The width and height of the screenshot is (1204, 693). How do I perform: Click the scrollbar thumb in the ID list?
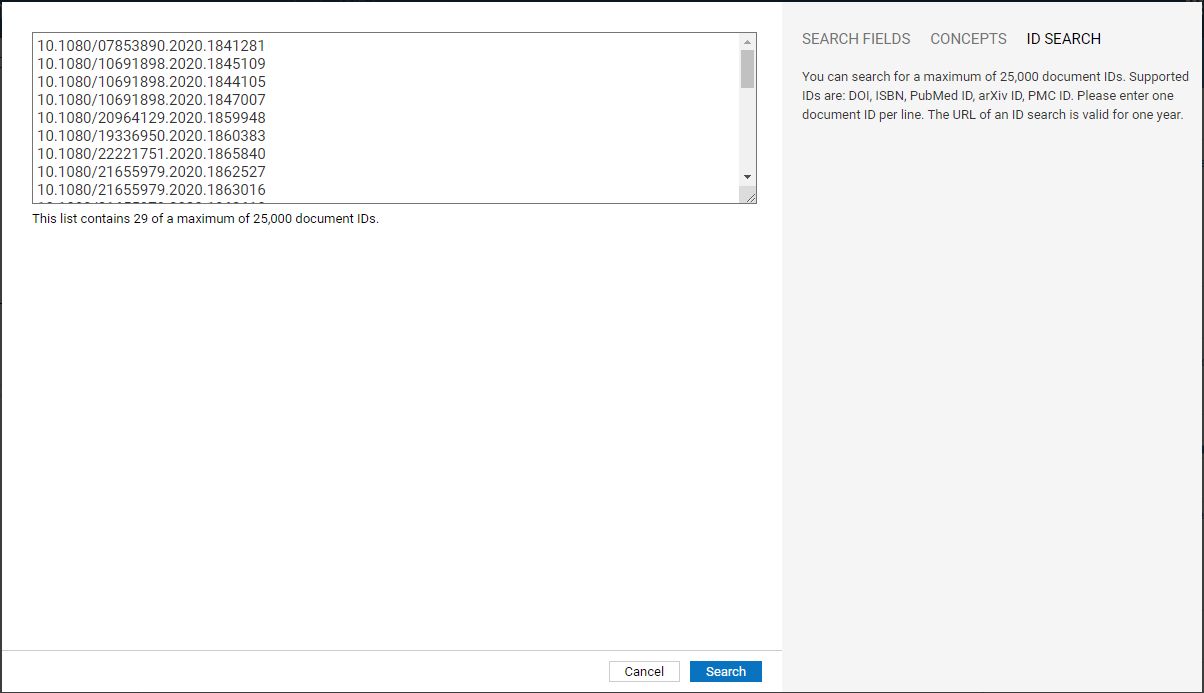click(747, 69)
